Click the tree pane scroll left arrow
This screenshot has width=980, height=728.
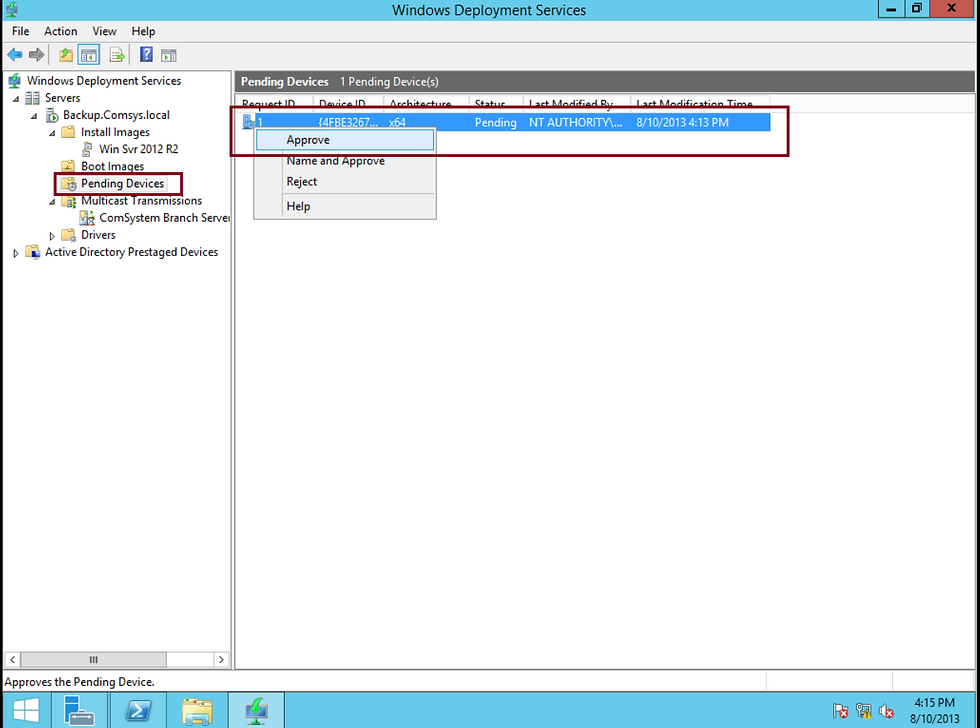pyautogui.click(x=12, y=659)
